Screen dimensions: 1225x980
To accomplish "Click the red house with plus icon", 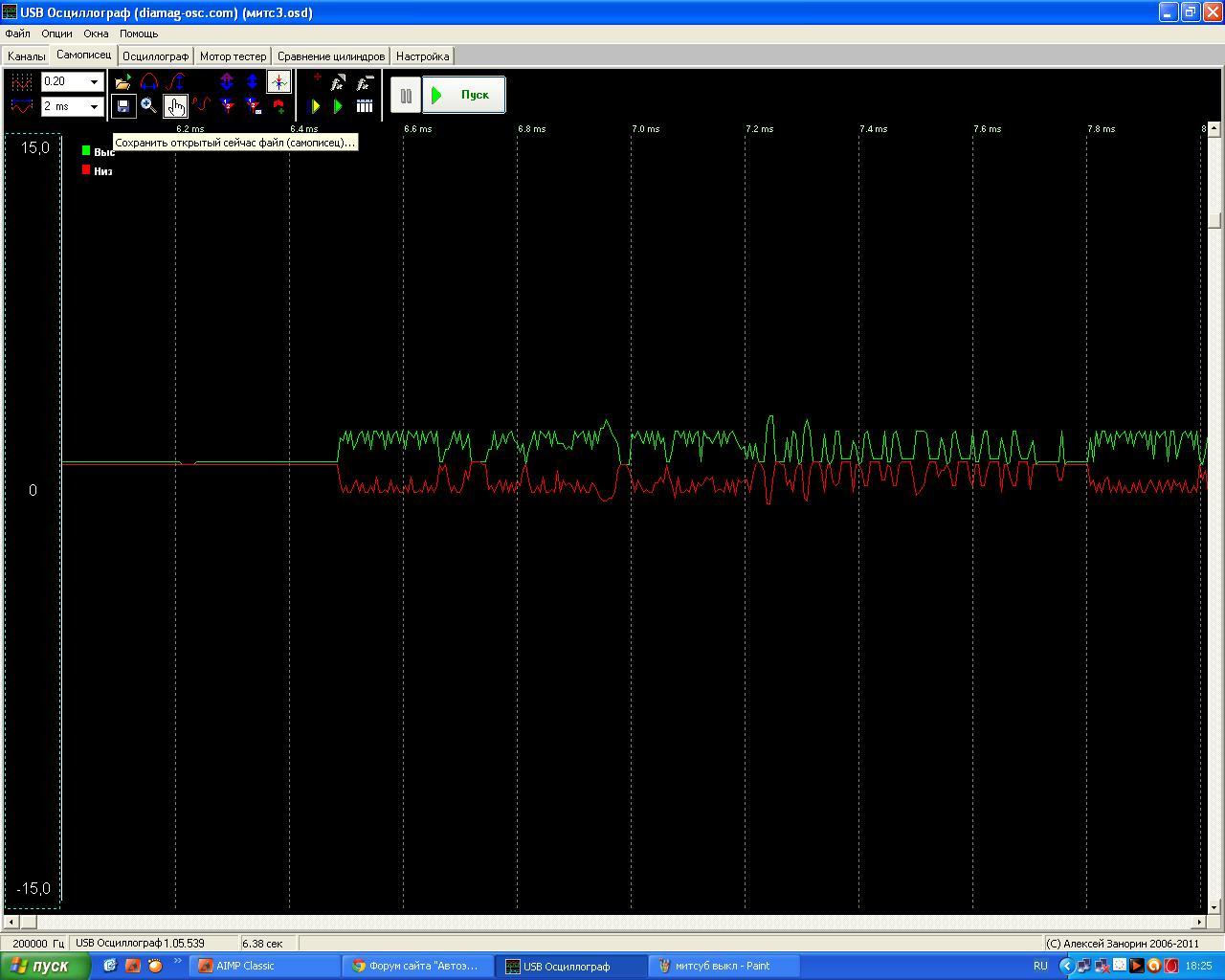I will [278, 106].
